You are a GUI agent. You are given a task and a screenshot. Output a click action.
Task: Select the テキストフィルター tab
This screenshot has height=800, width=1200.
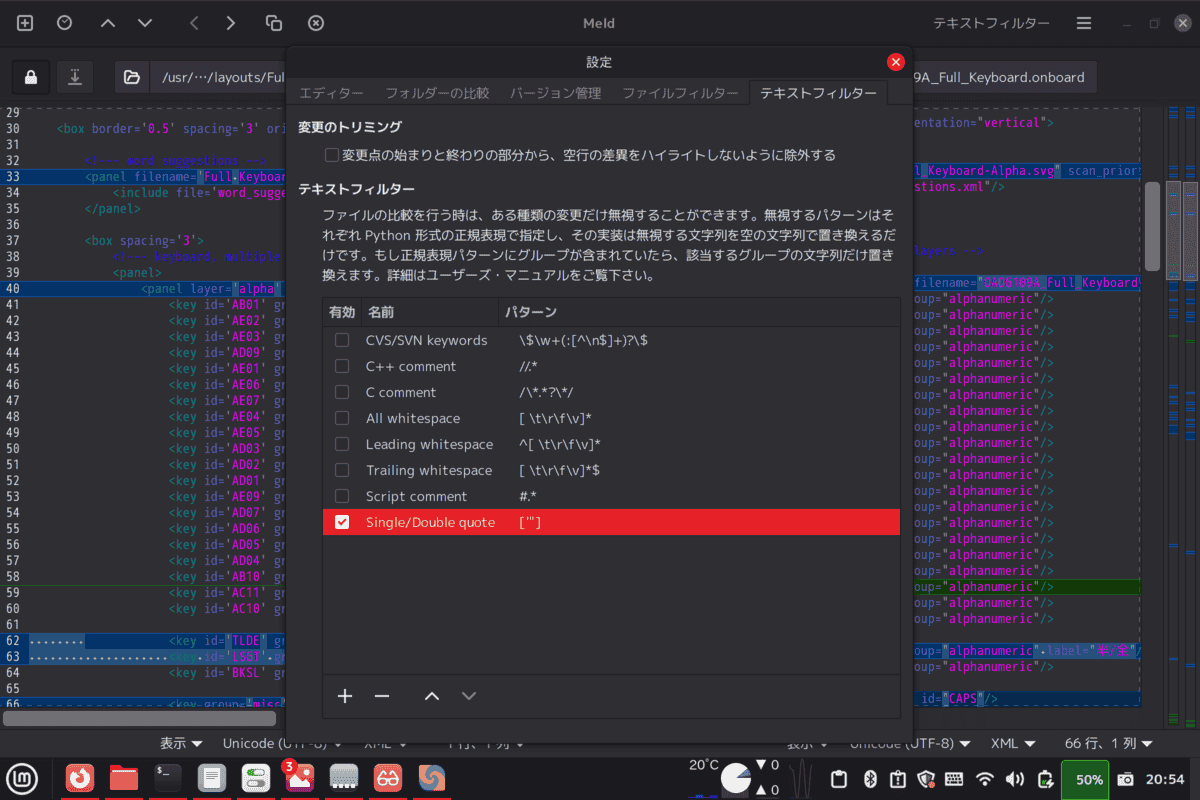(818, 93)
